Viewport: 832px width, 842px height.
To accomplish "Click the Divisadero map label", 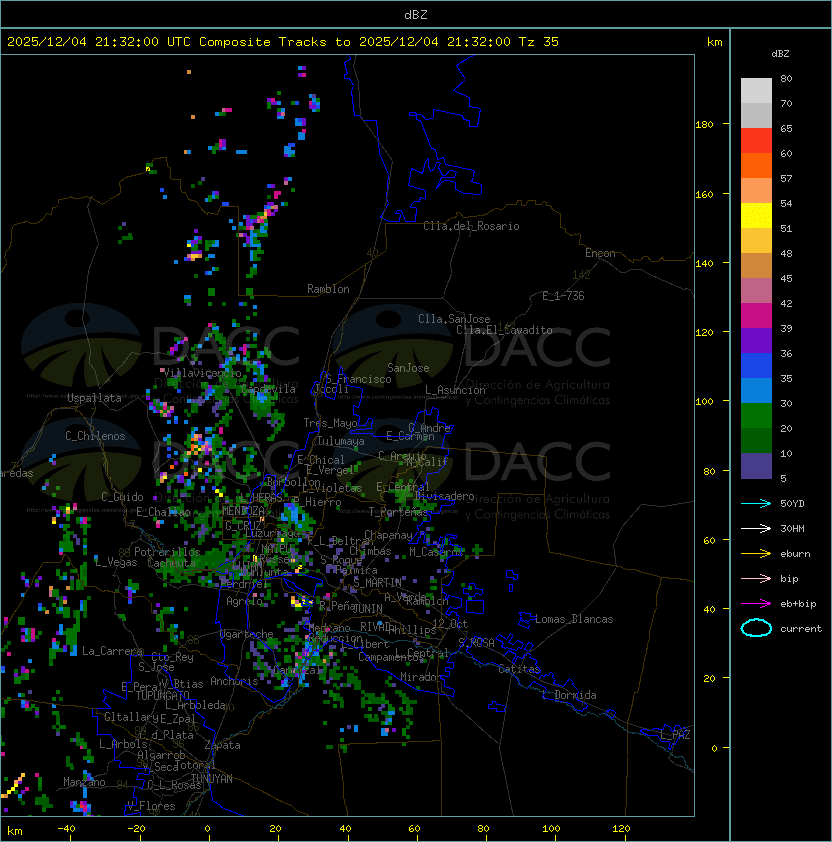I will point(444,496).
